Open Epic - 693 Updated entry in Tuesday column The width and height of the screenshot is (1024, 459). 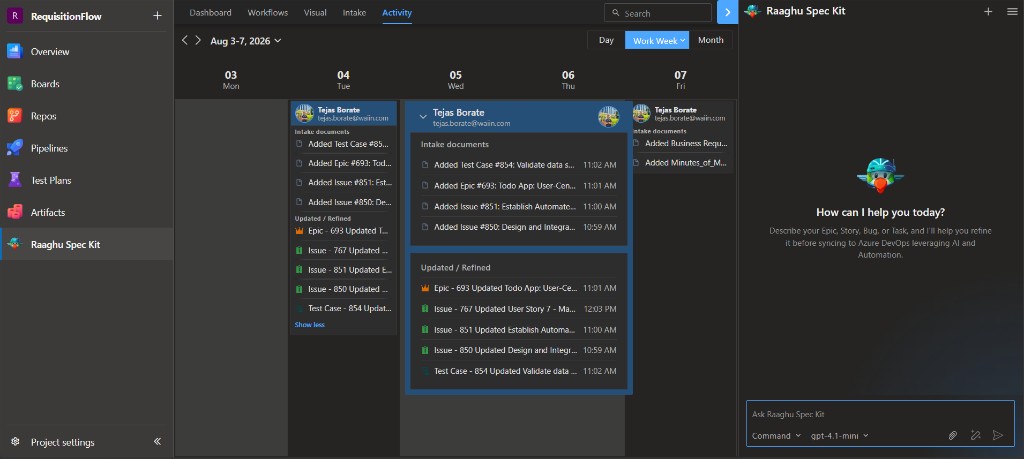tap(343, 230)
